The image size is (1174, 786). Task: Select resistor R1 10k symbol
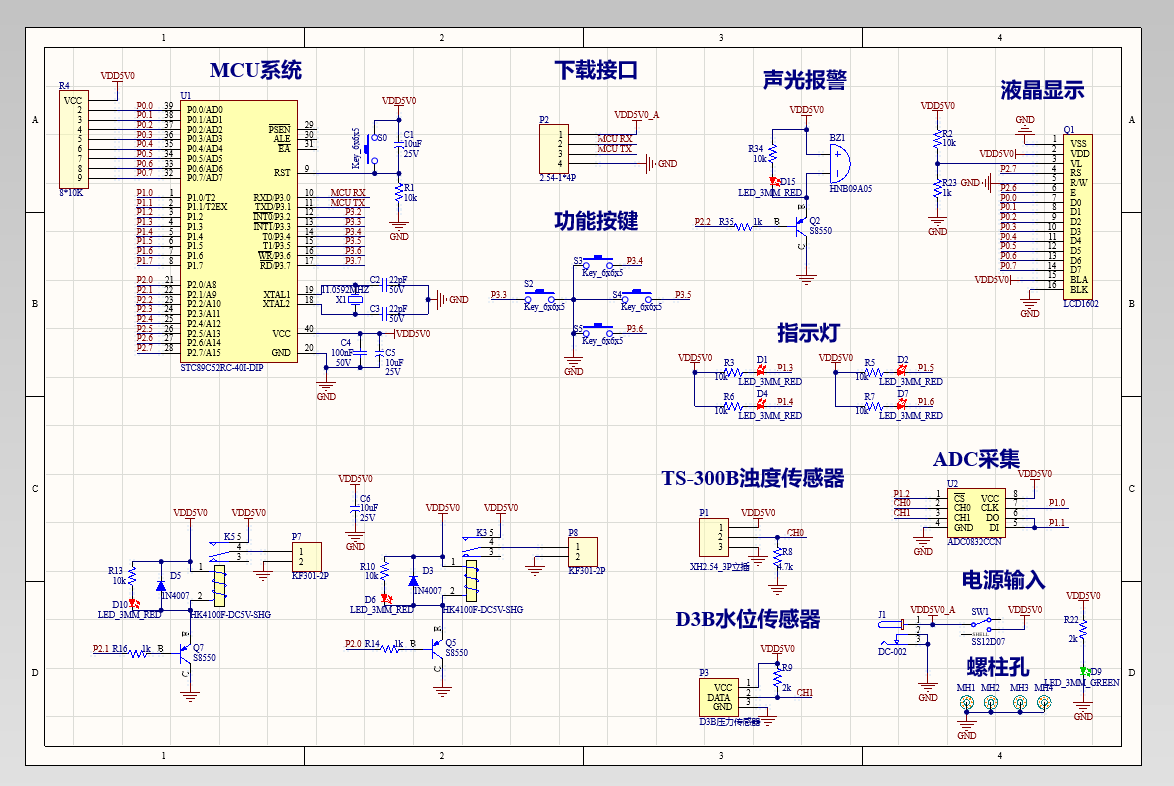(399, 192)
